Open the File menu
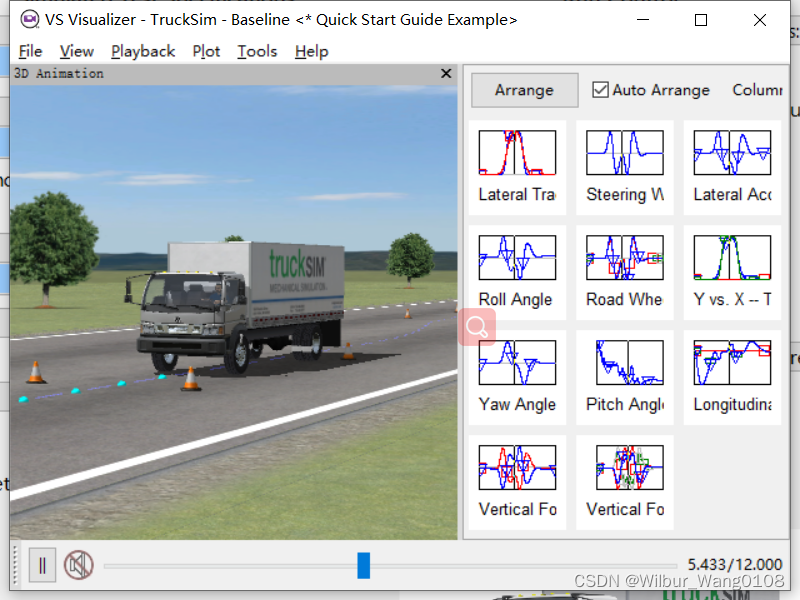The height and width of the screenshot is (600, 800). coord(30,52)
